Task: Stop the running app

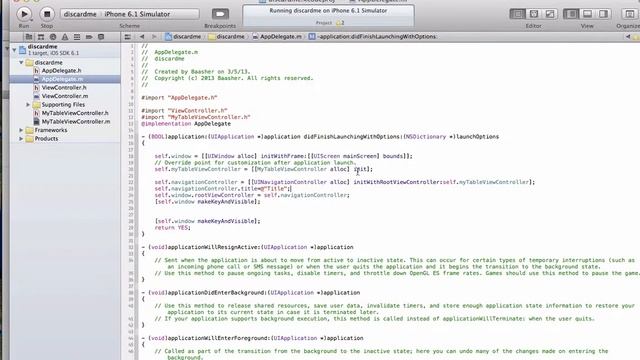Action: tap(47, 14)
